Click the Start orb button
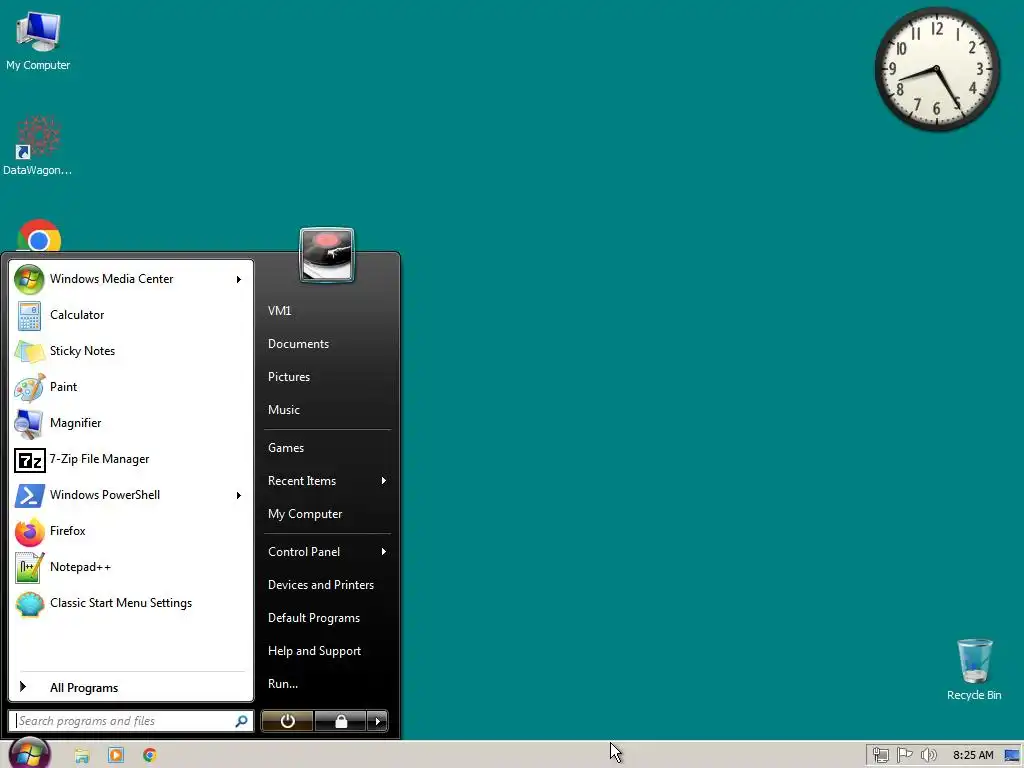This screenshot has height=768, width=1024. click(x=29, y=753)
